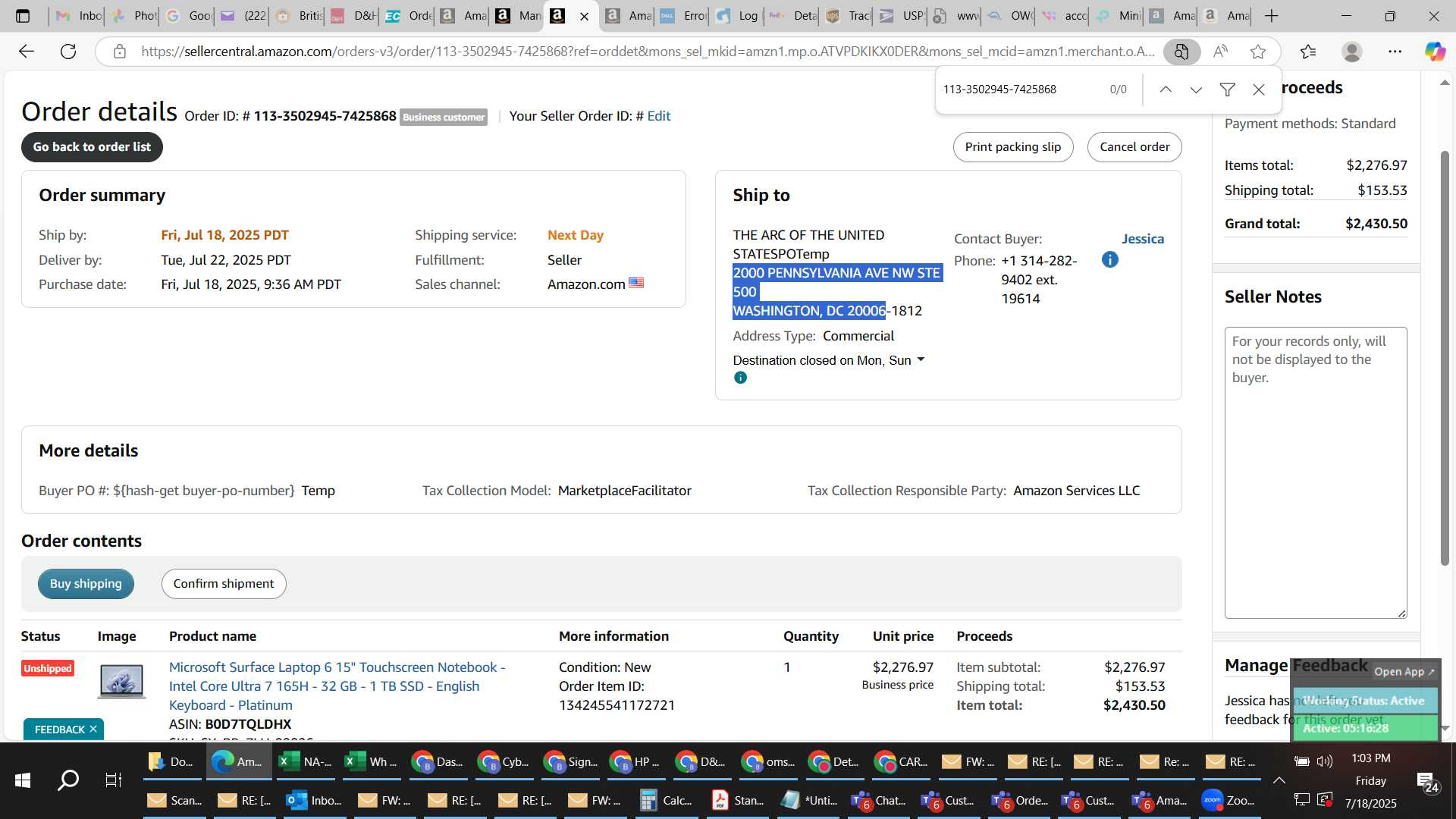Go back with the browser back arrow
Viewport: 1456px width, 819px height.
[27, 52]
